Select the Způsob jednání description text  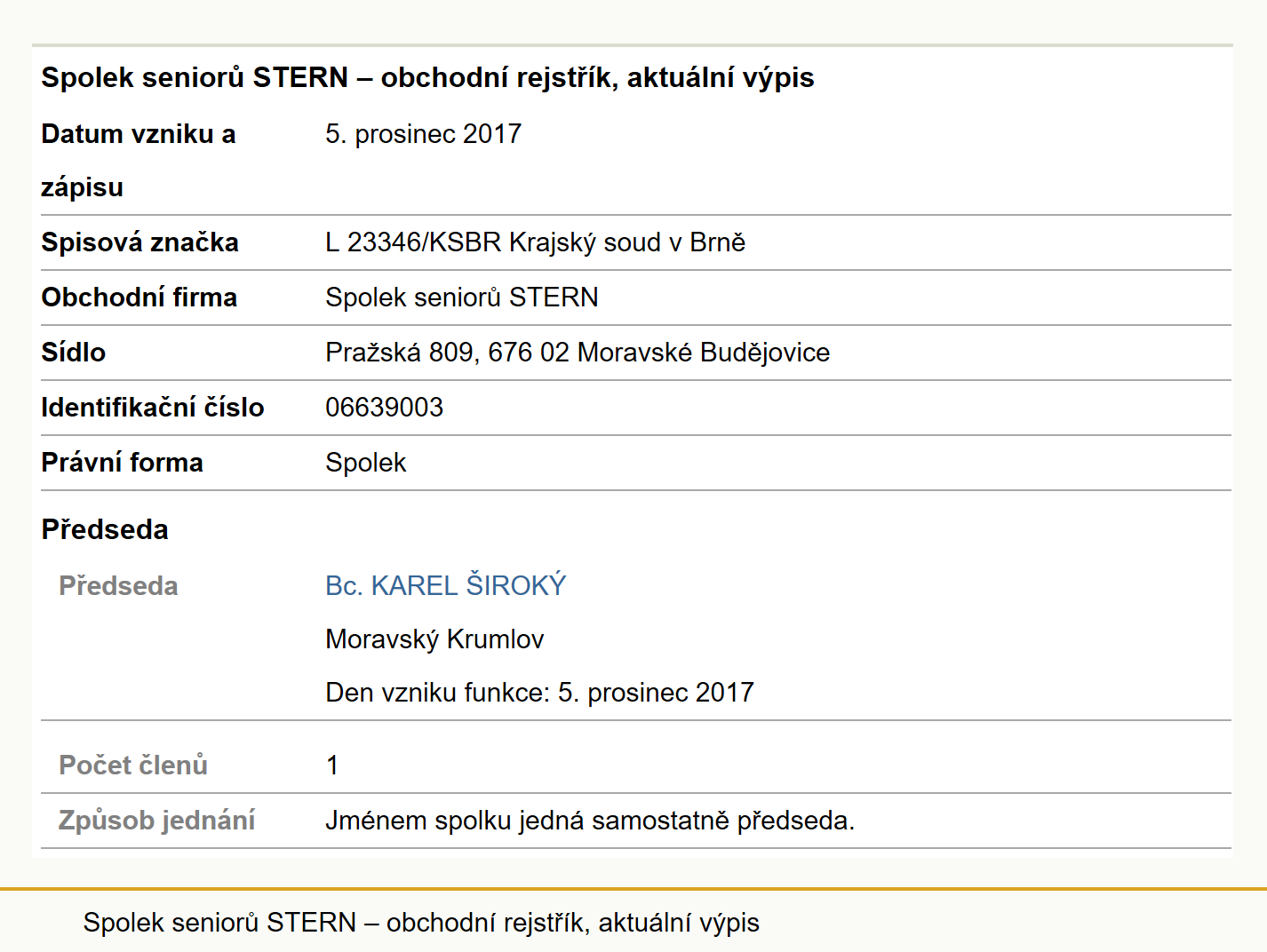[590, 821]
